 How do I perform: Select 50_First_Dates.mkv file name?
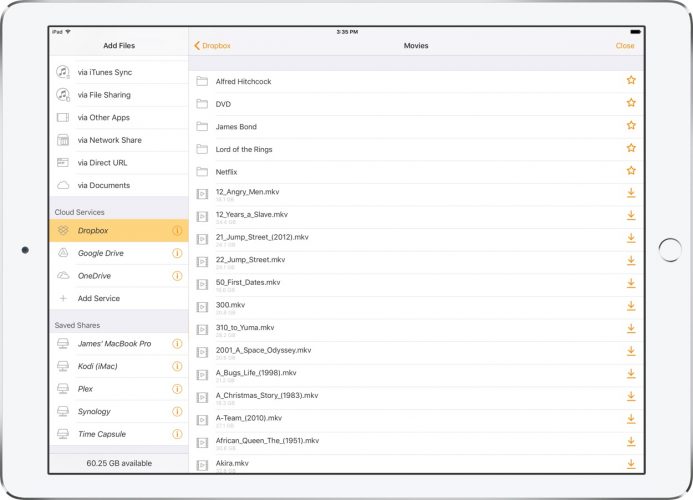pos(248,282)
